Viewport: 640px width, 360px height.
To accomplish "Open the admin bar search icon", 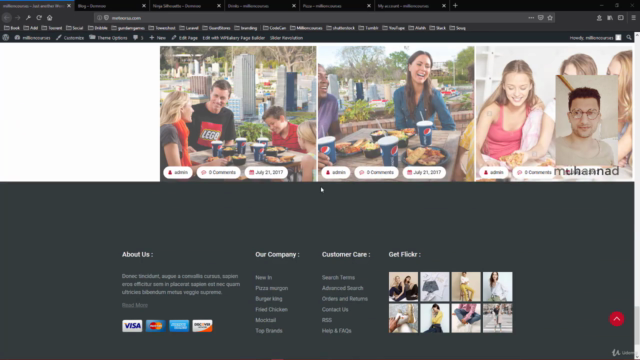I will pyautogui.click(x=629, y=38).
